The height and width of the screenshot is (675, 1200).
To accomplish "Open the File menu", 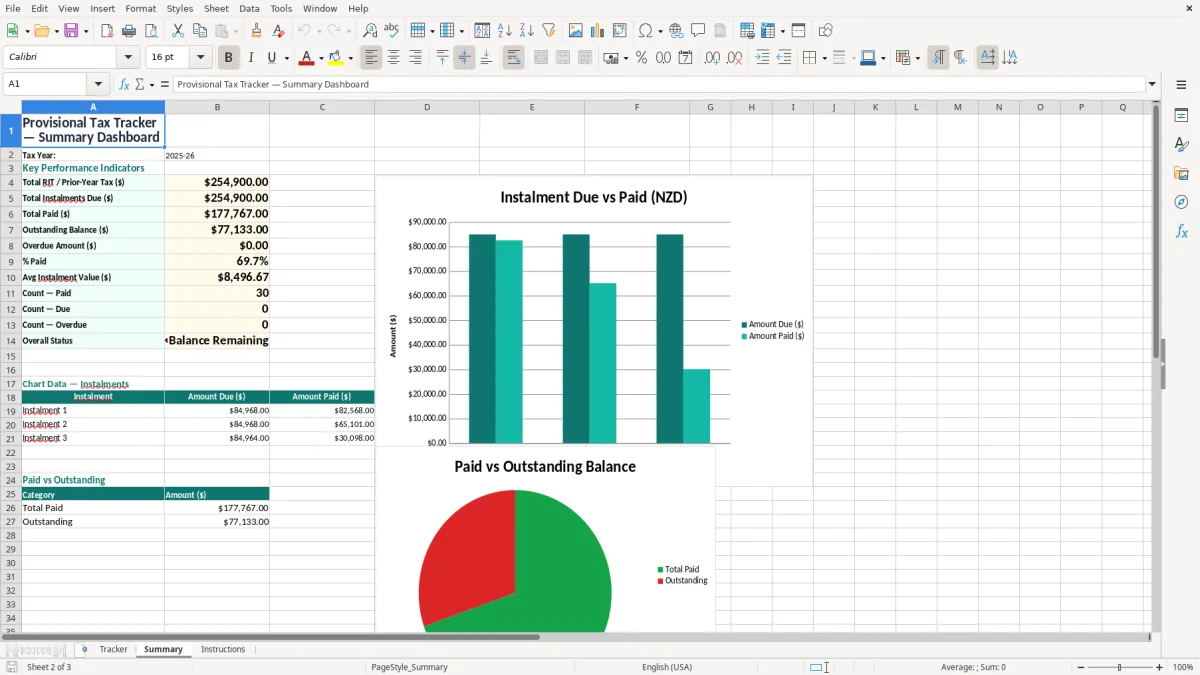I will coord(13,8).
